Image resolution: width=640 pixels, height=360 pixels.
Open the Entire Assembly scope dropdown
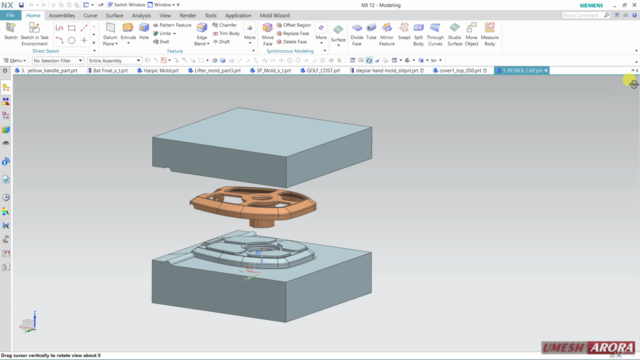point(114,60)
